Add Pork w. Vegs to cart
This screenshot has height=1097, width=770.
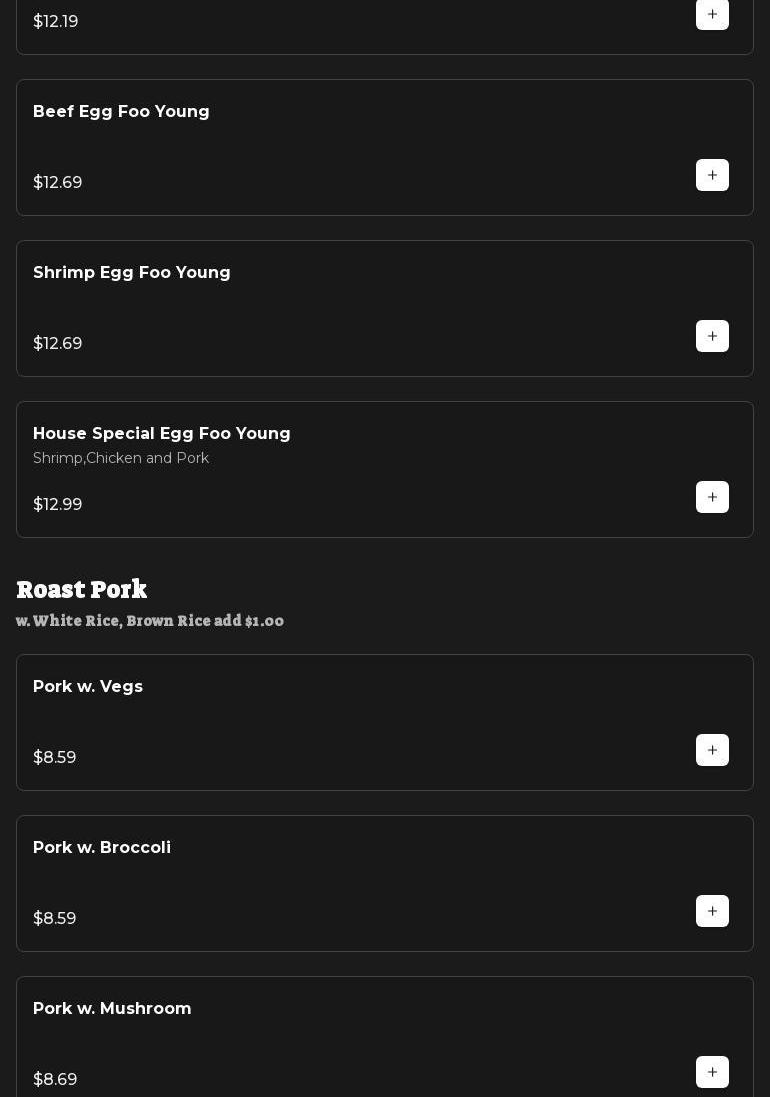click(712, 750)
